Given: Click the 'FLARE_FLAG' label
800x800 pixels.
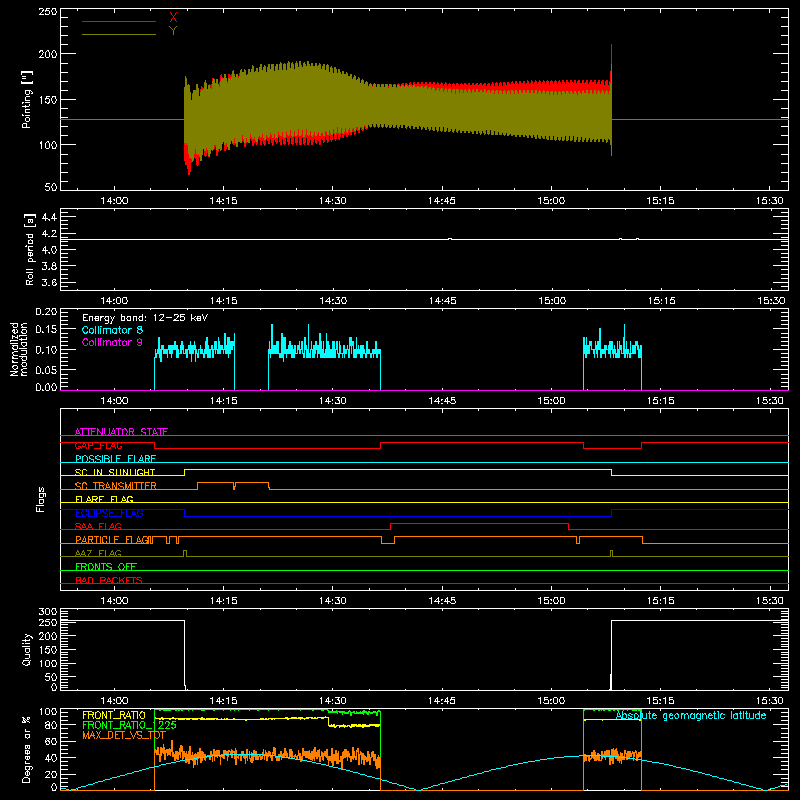Looking at the screenshot, I should point(104,499).
